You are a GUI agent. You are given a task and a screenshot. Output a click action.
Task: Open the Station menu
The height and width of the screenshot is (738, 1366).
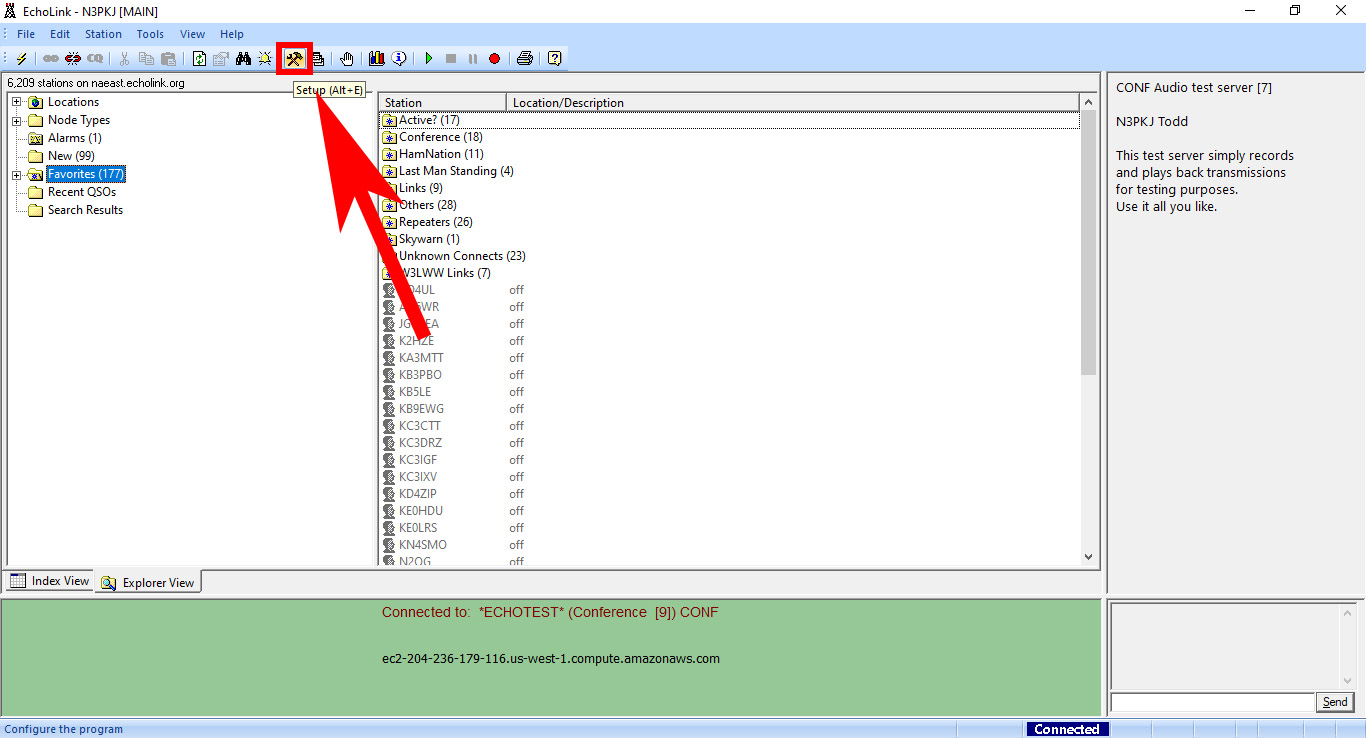103,34
